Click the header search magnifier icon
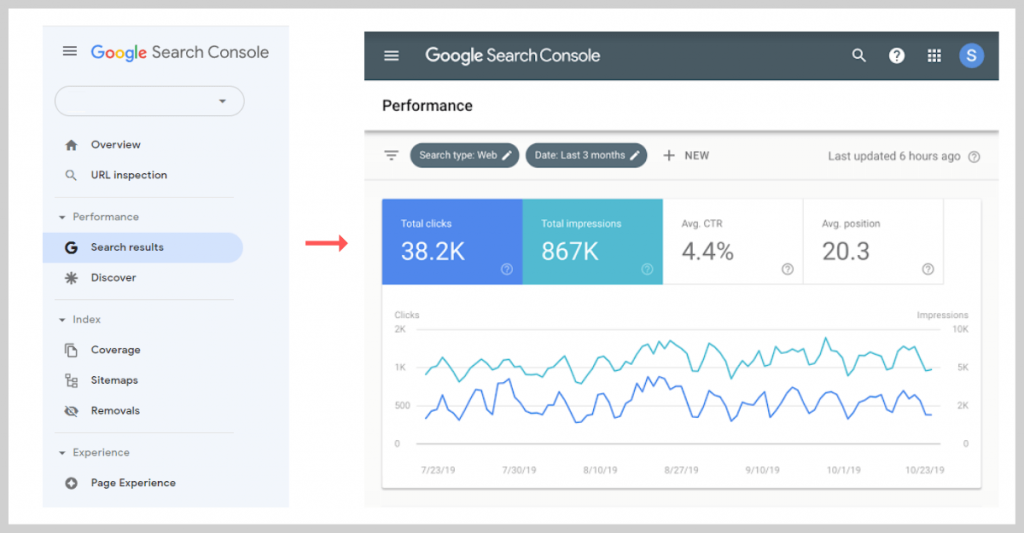 859,56
